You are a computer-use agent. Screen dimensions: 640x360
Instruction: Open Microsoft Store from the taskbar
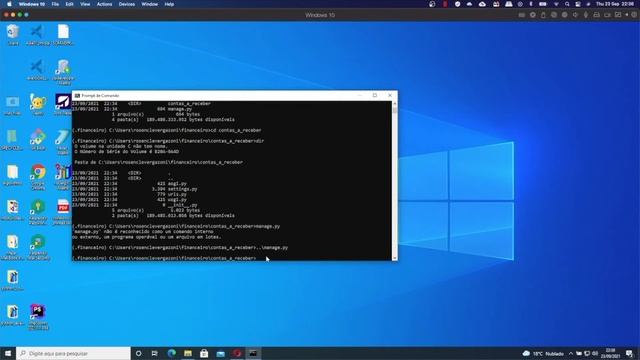(x=204, y=353)
